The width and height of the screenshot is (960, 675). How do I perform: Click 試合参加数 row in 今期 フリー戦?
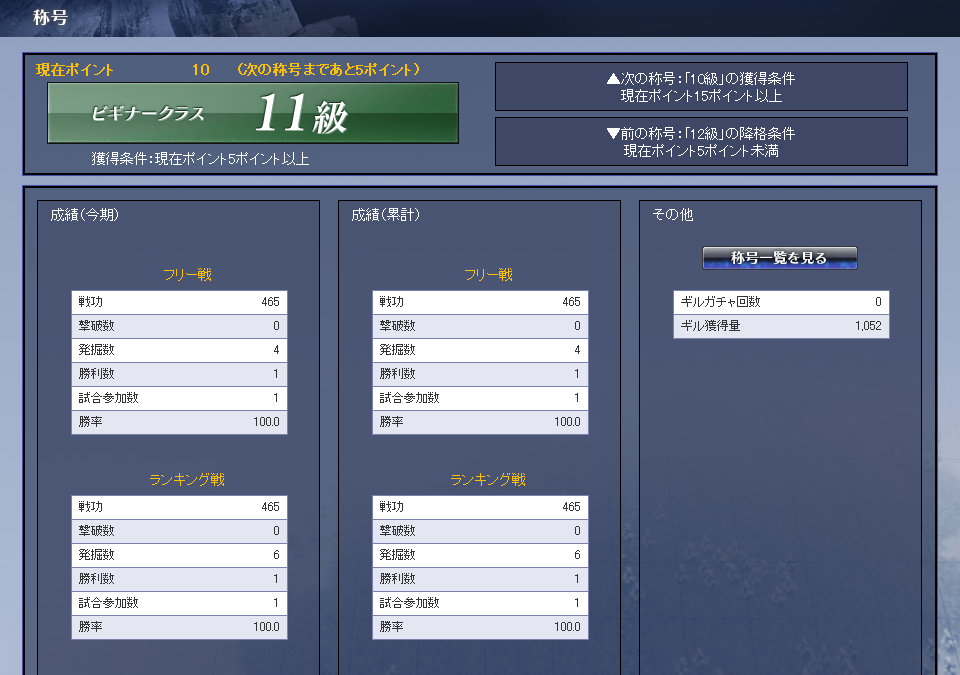point(179,398)
